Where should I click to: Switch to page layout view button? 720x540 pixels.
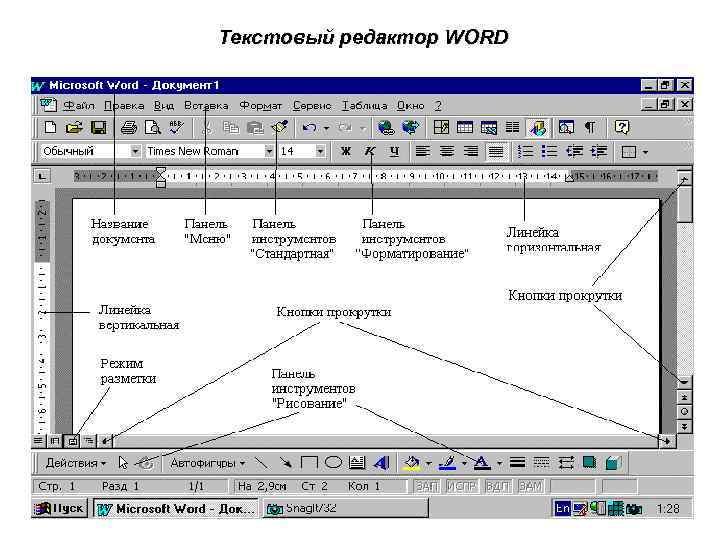[x=72, y=441]
